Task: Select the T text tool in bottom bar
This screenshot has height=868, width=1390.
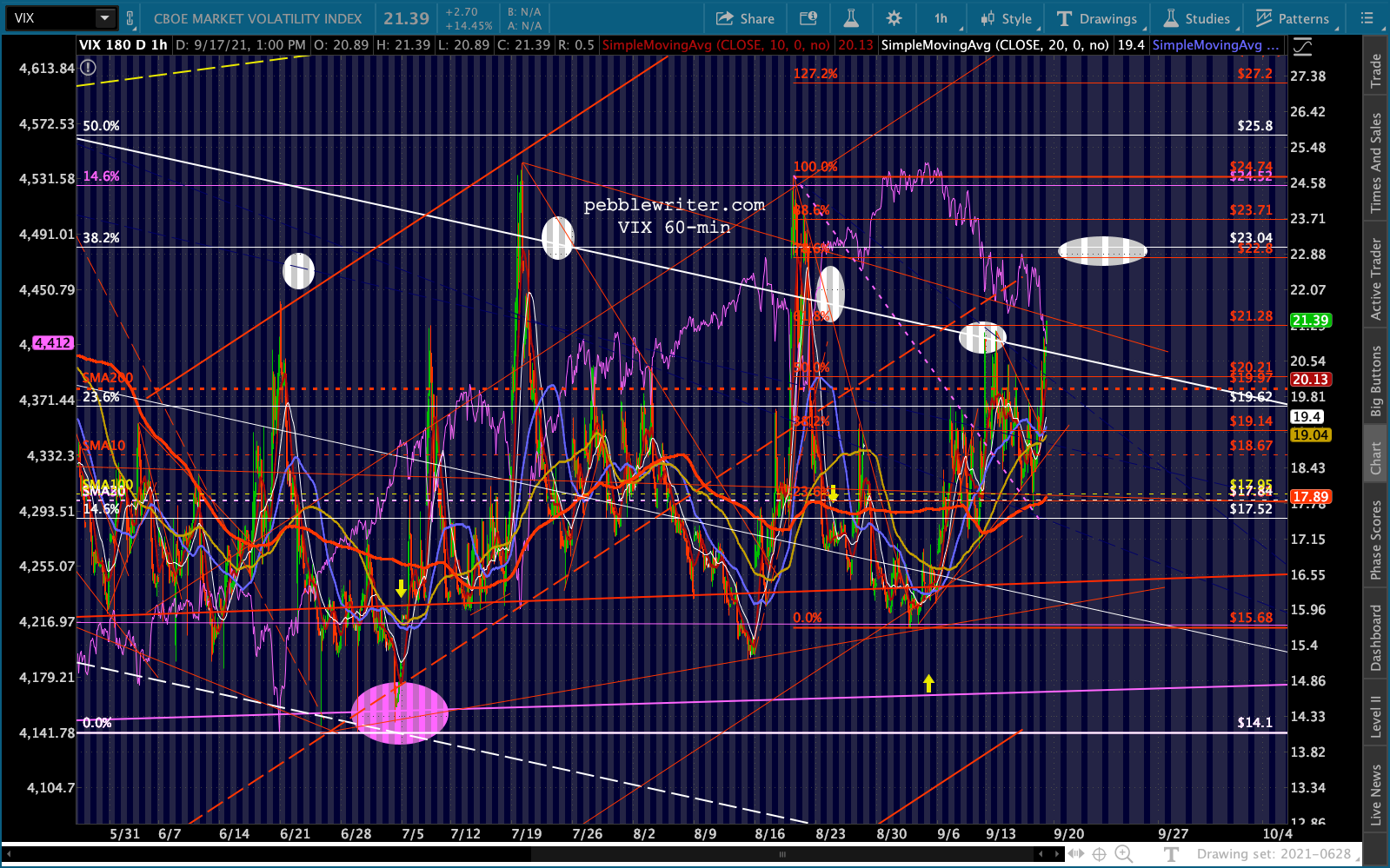Action: point(1171,854)
